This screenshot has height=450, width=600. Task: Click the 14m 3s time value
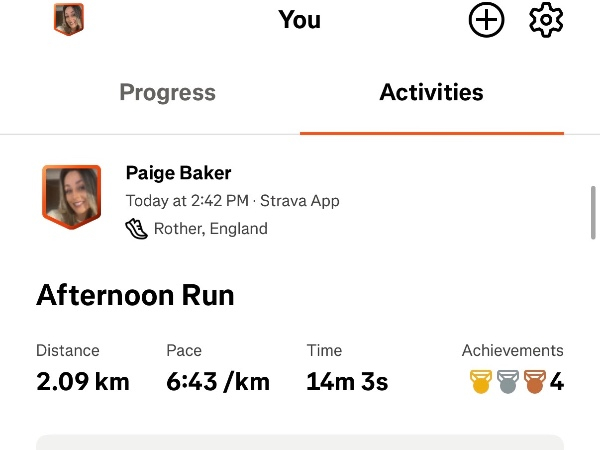pyautogui.click(x=347, y=381)
